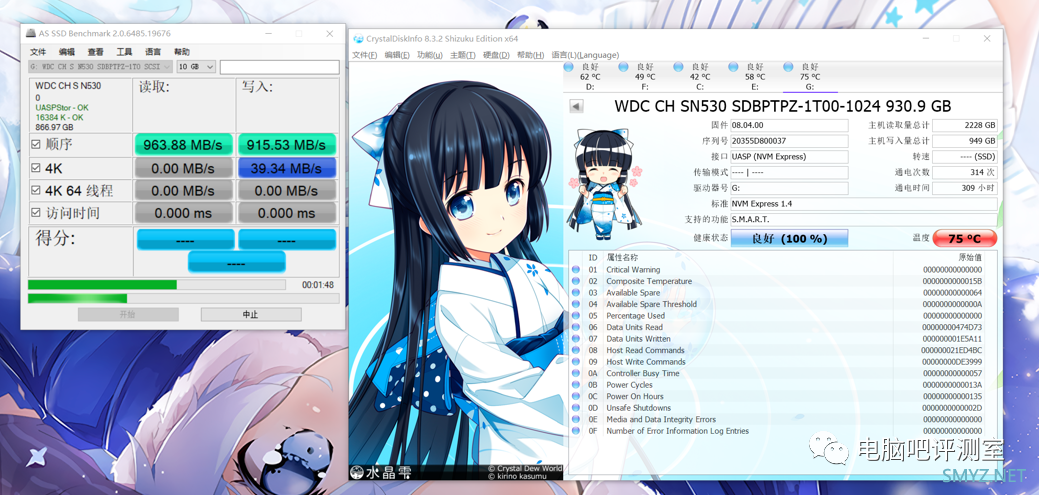The width and height of the screenshot is (1039, 495).
Task: Select drive G: status icon at 75 °C
Action: click(x=788, y=67)
